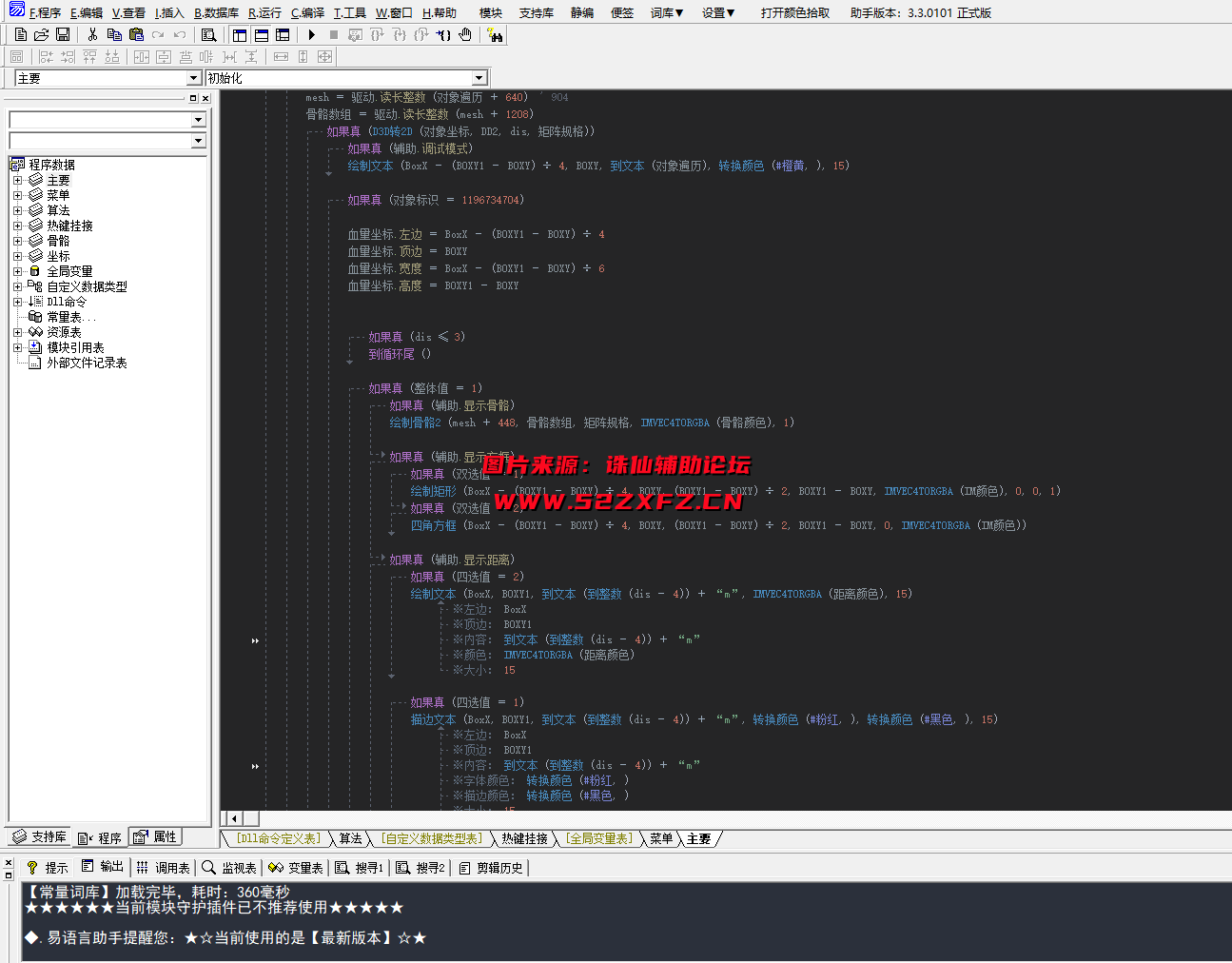
Task: Switch to 全局变量表 editor tab
Action: 598,838
